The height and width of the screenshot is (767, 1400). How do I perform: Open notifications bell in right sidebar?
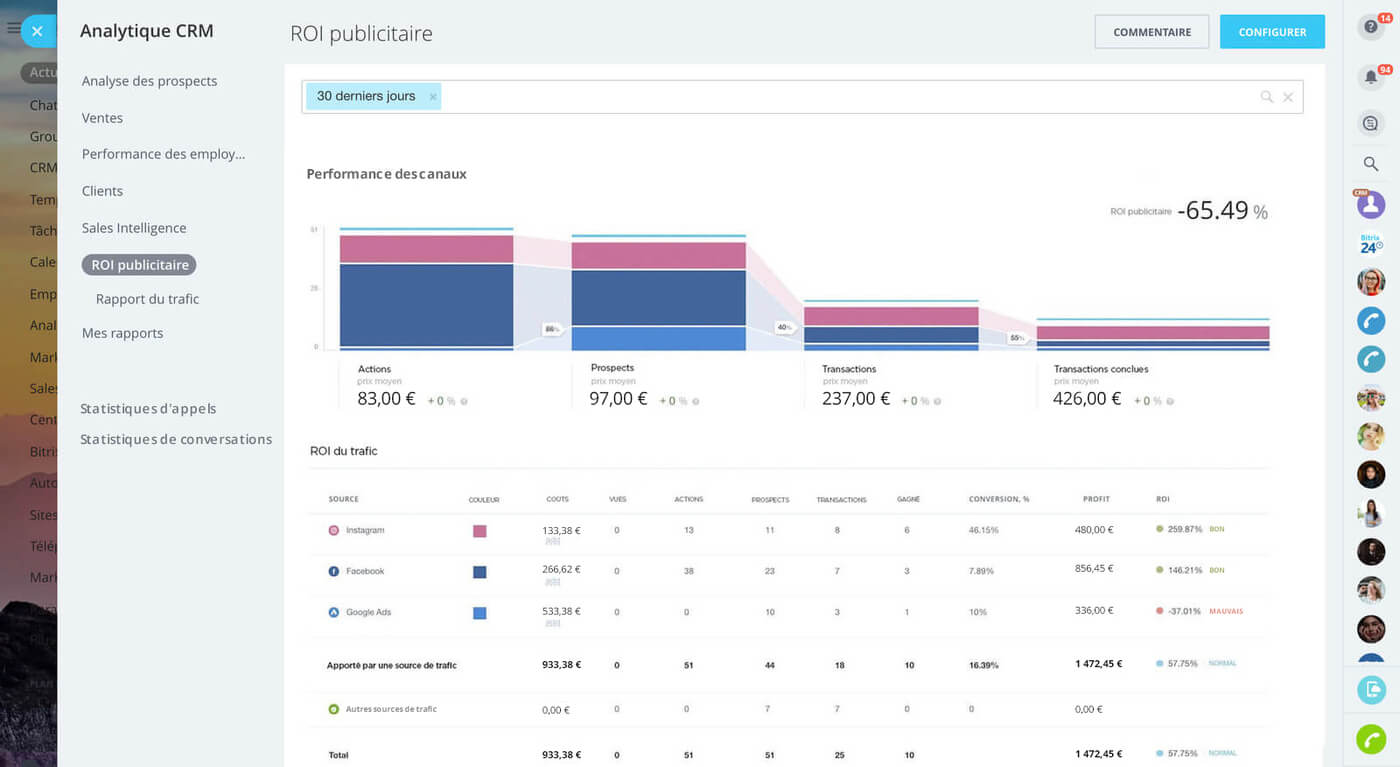[x=1370, y=77]
